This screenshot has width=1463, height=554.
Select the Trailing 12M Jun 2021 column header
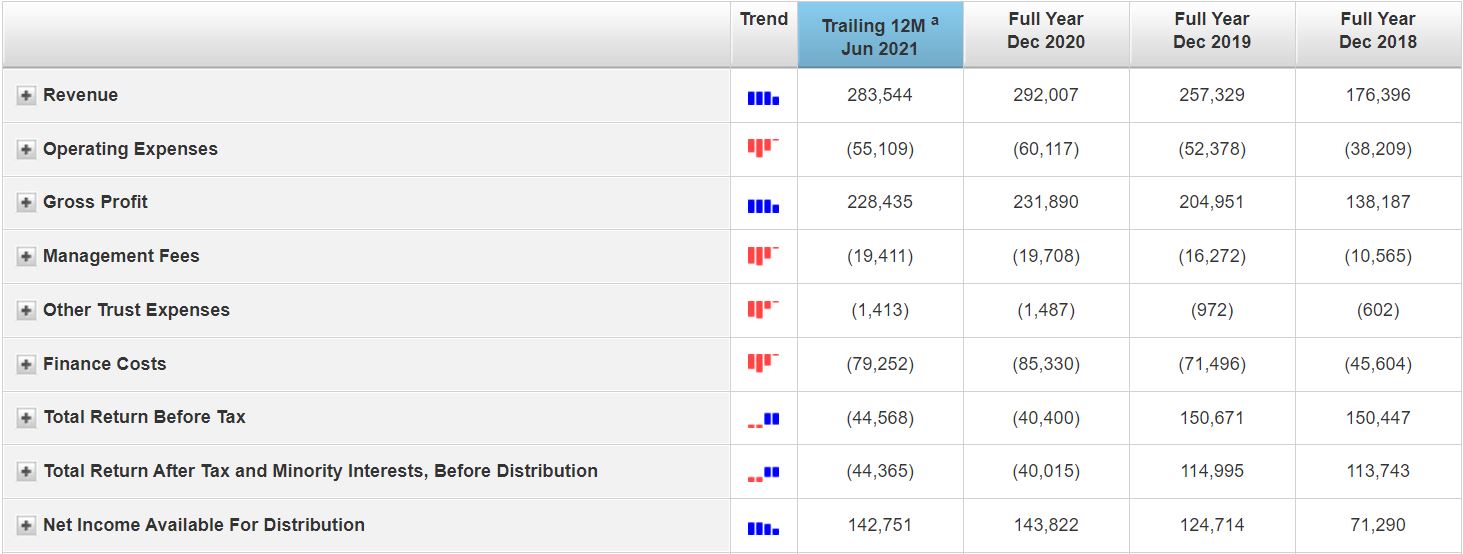coord(880,37)
